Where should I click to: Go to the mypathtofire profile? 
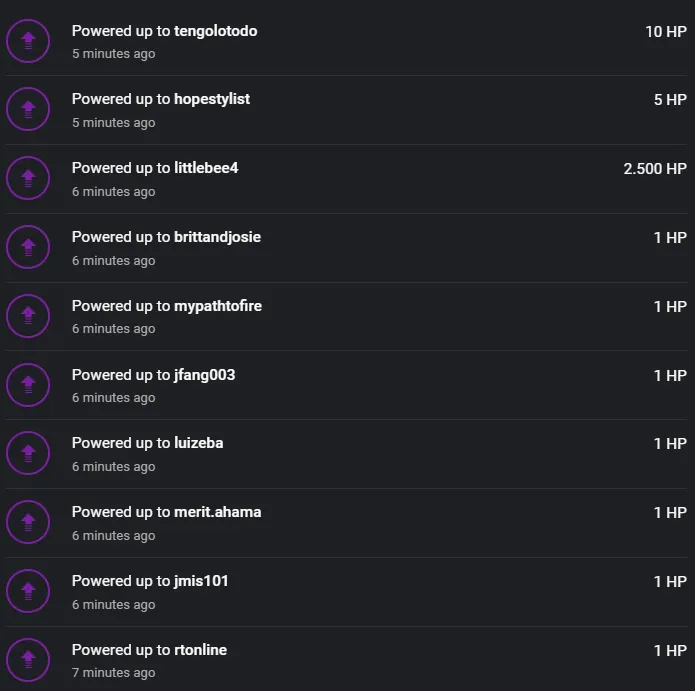coord(218,306)
